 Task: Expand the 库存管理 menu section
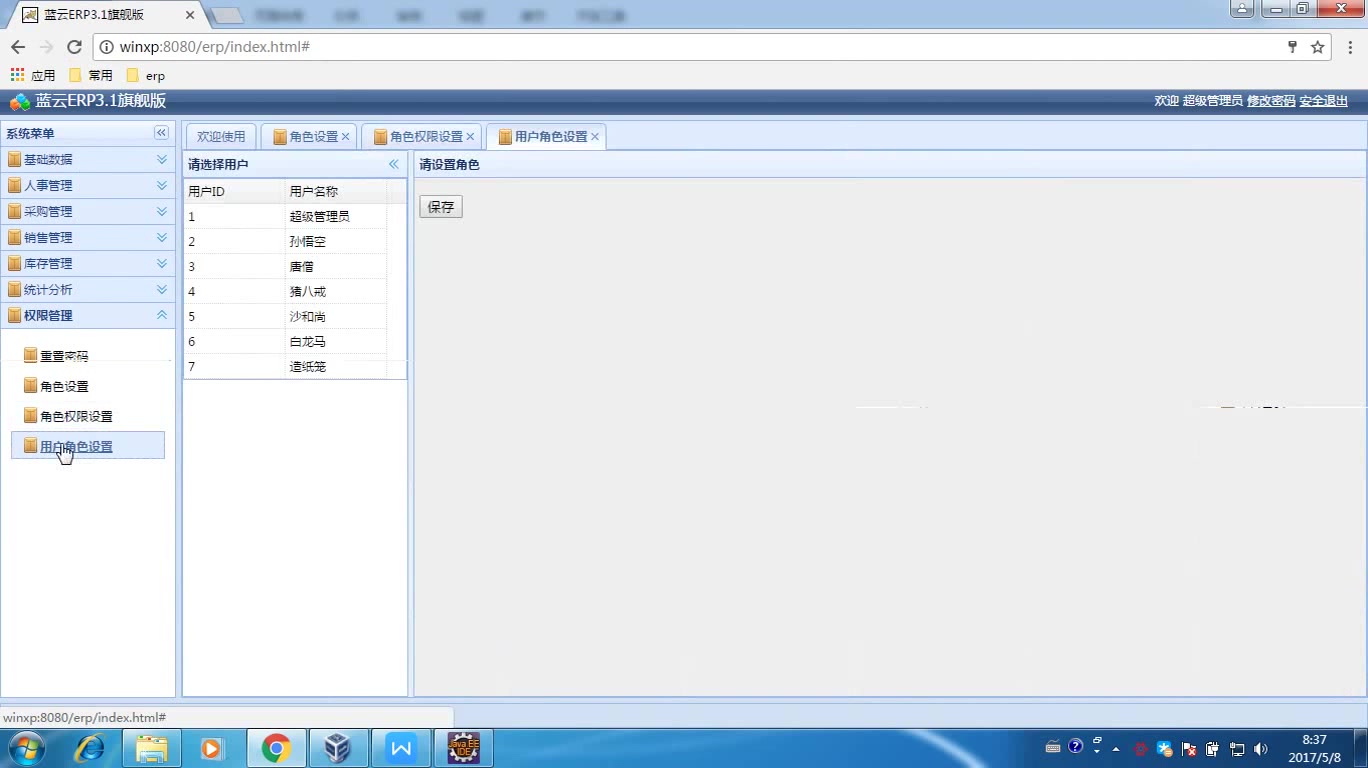88,263
